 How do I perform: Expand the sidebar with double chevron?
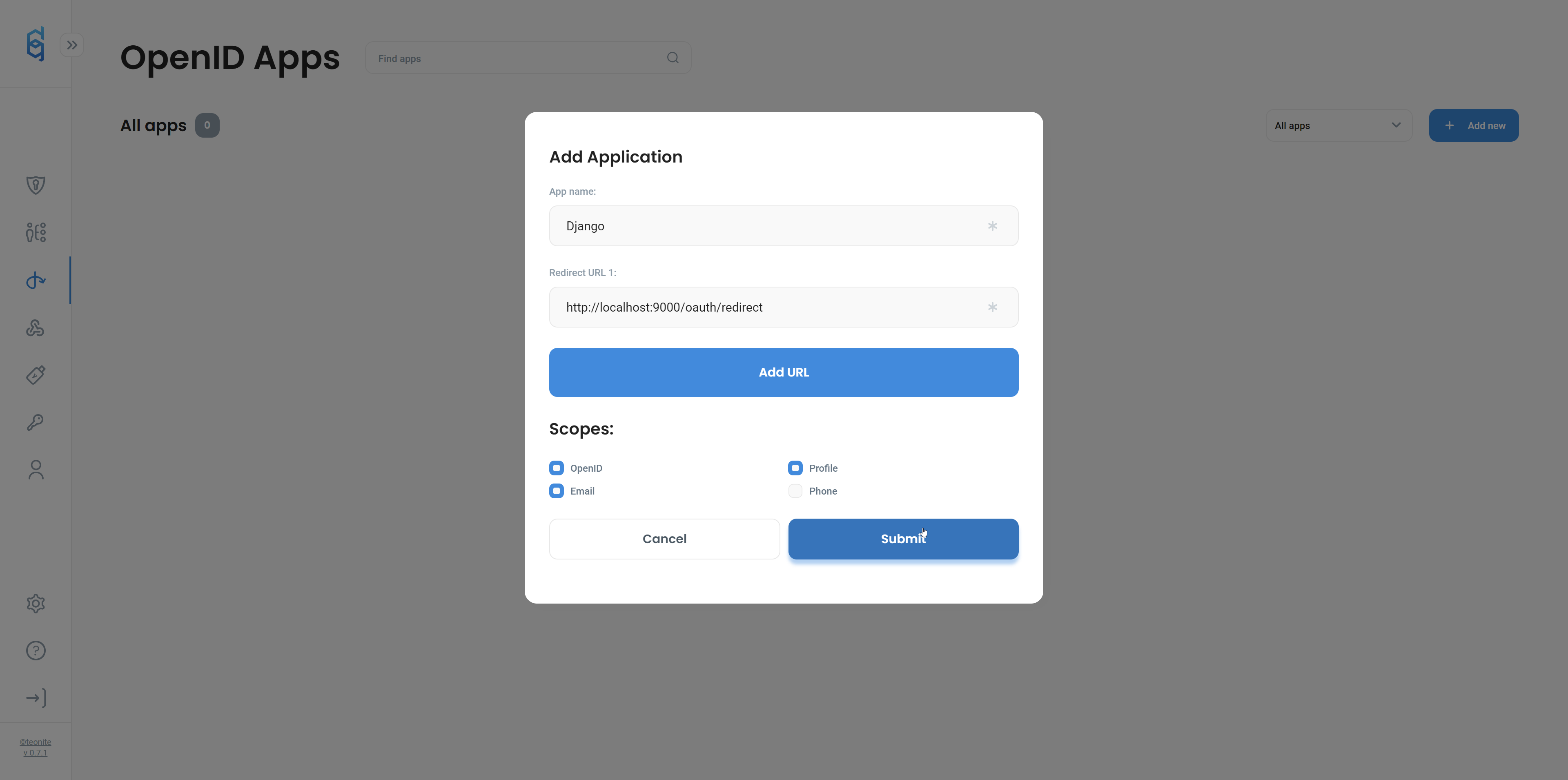click(x=72, y=45)
